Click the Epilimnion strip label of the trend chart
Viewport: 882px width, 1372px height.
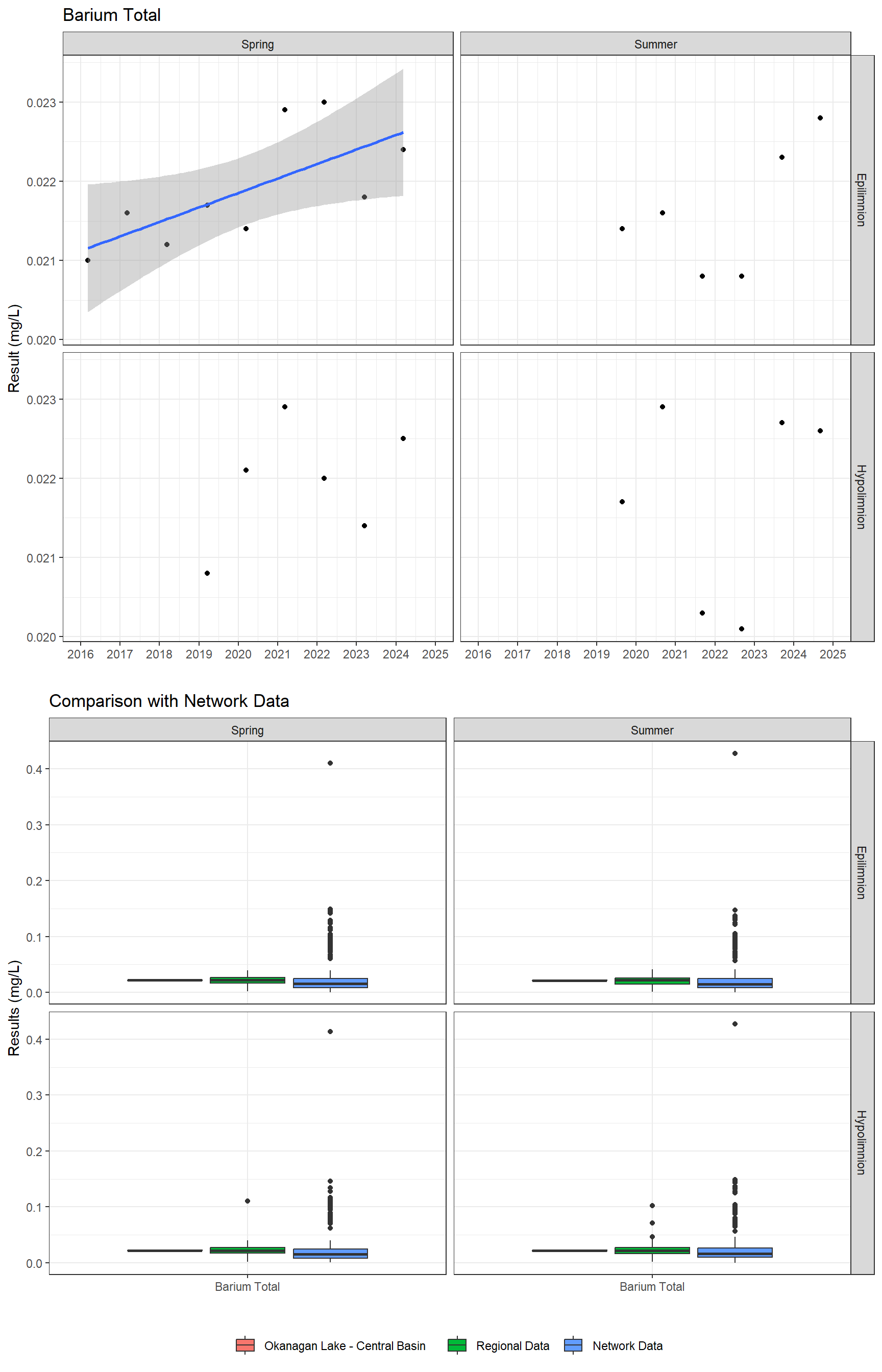point(862,200)
